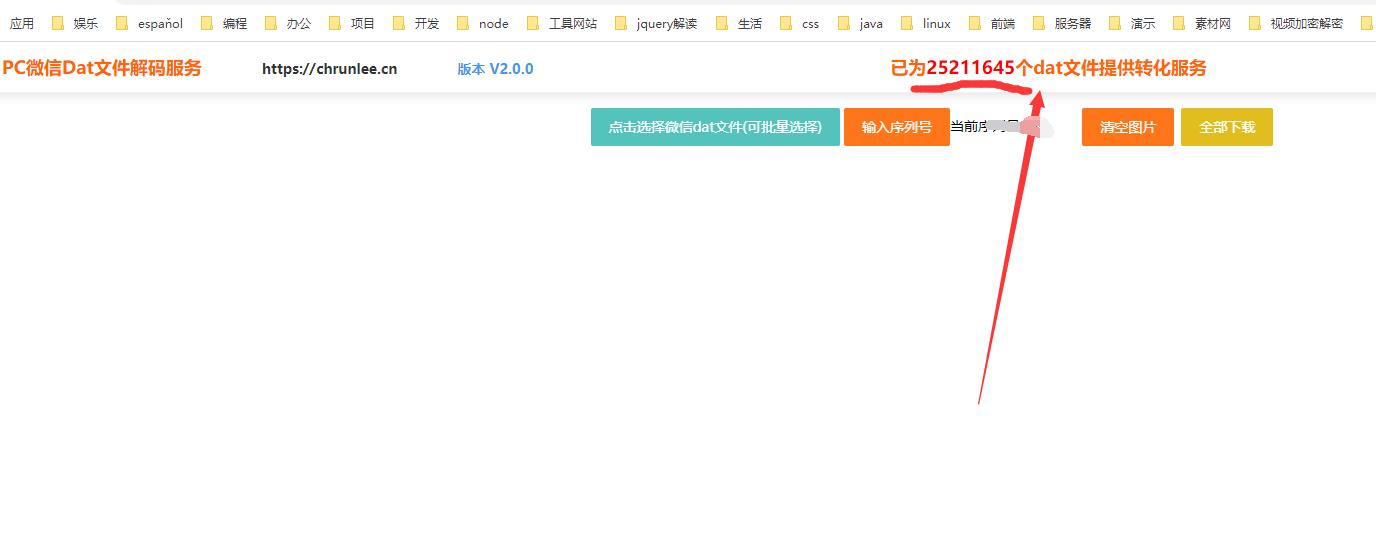Screen dimensions: 1376x535
Task: Open the 演示 bookmark folder
Action: [x=1132, y=23]
